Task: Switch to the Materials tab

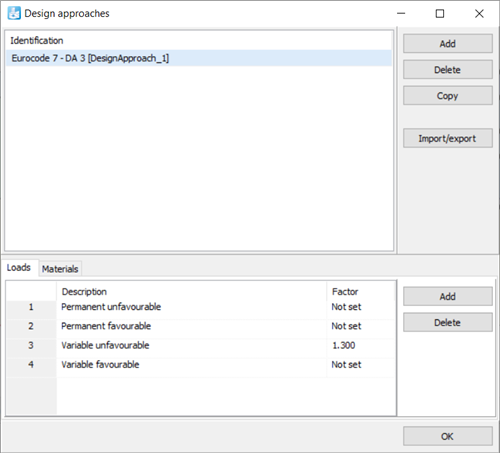Action: pos(60,269)
